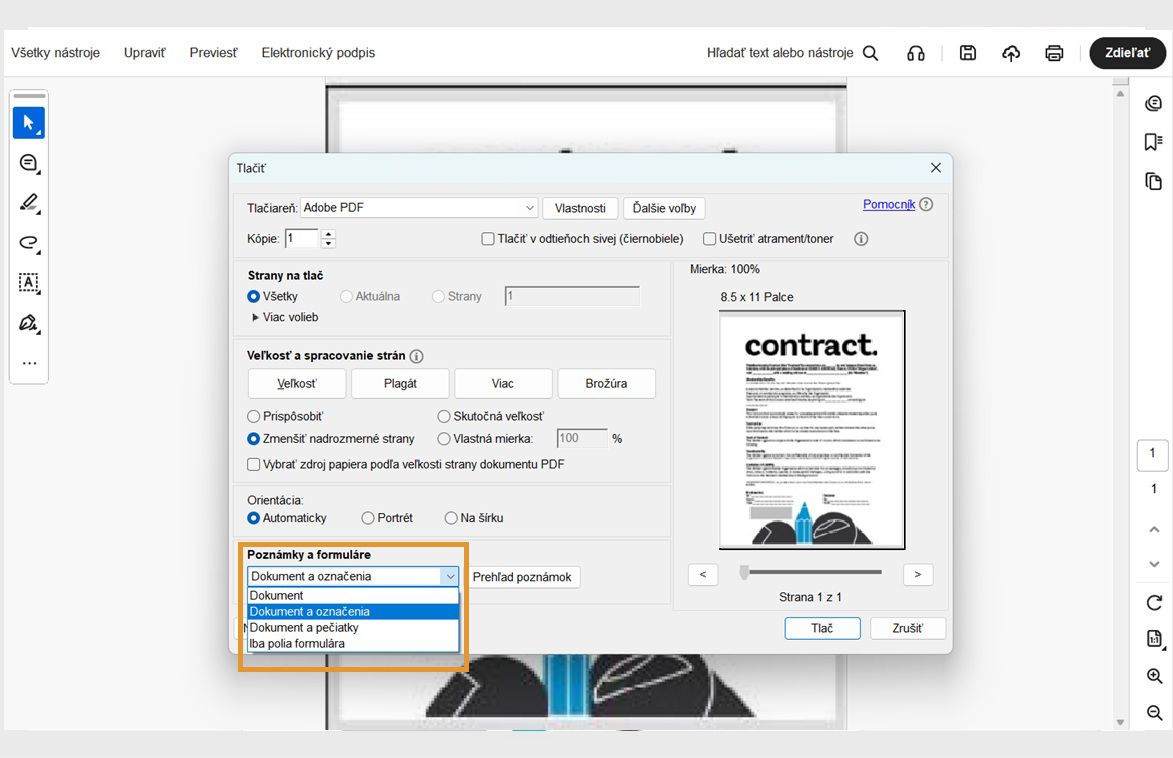This screenshot has width=1173, height=758.
Task: Zoom in with the plus magnifier
Action: tap(1154, 676)
